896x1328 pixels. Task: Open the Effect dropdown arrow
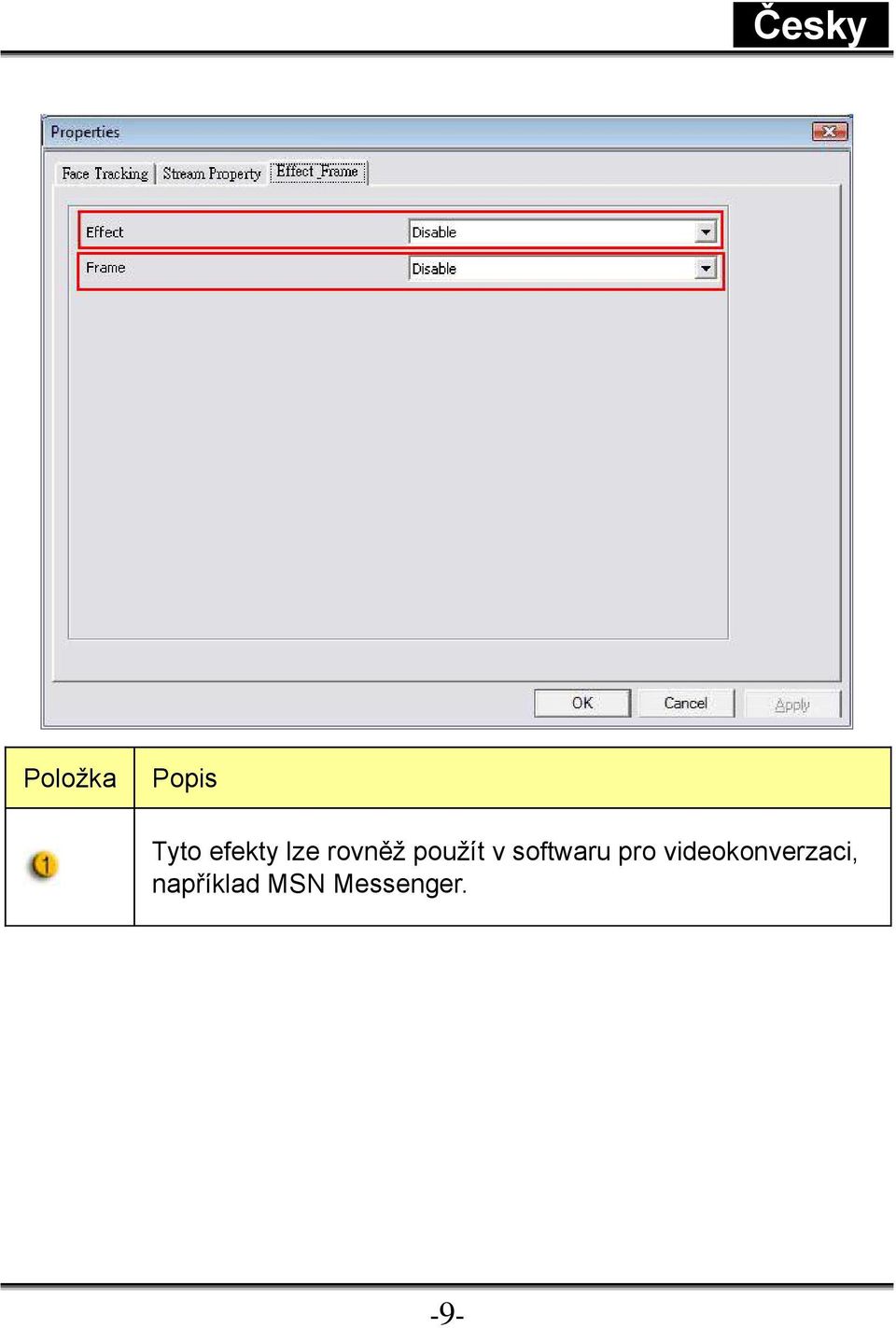click(706, 232)
